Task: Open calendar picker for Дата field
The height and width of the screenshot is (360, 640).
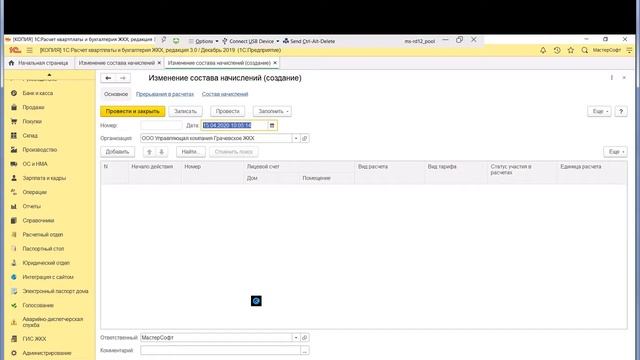Action: click(272, 125)
